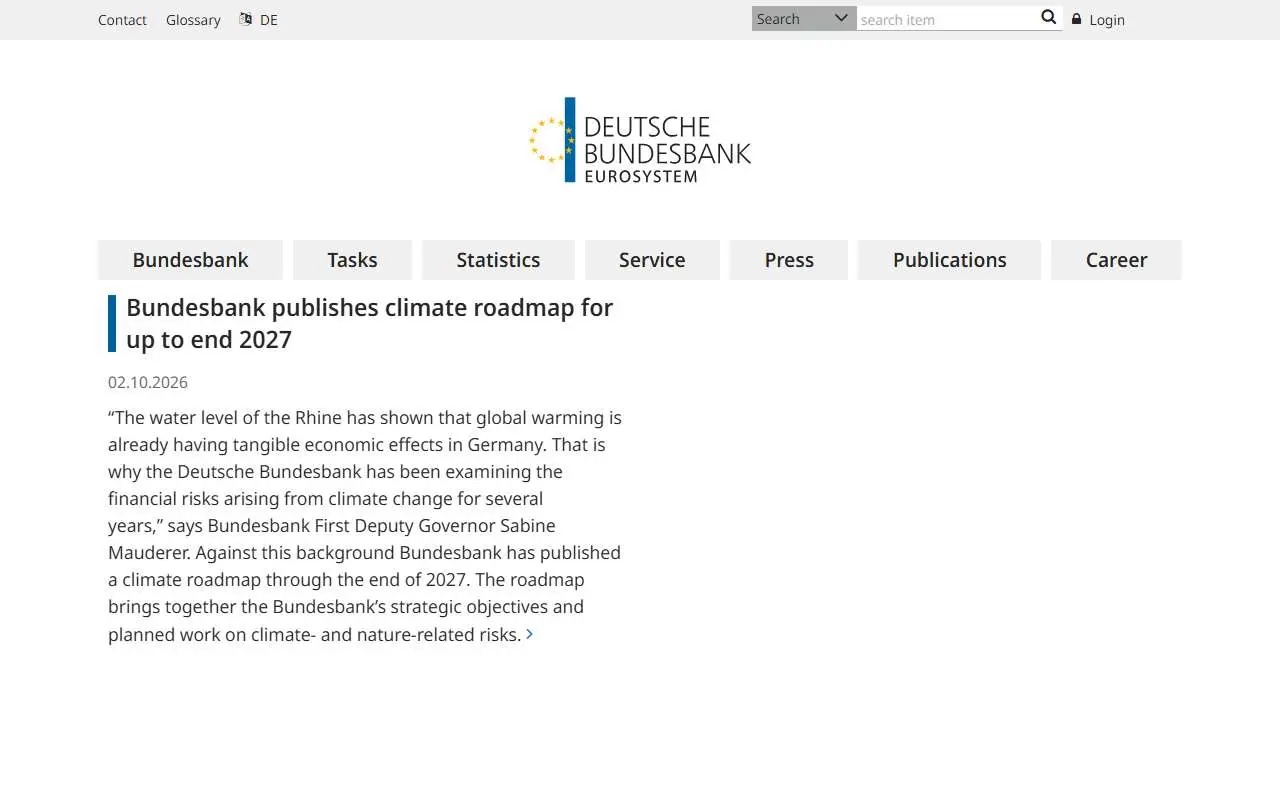
Task: Open the climate roadmap article headline
Action: point(369,323)
